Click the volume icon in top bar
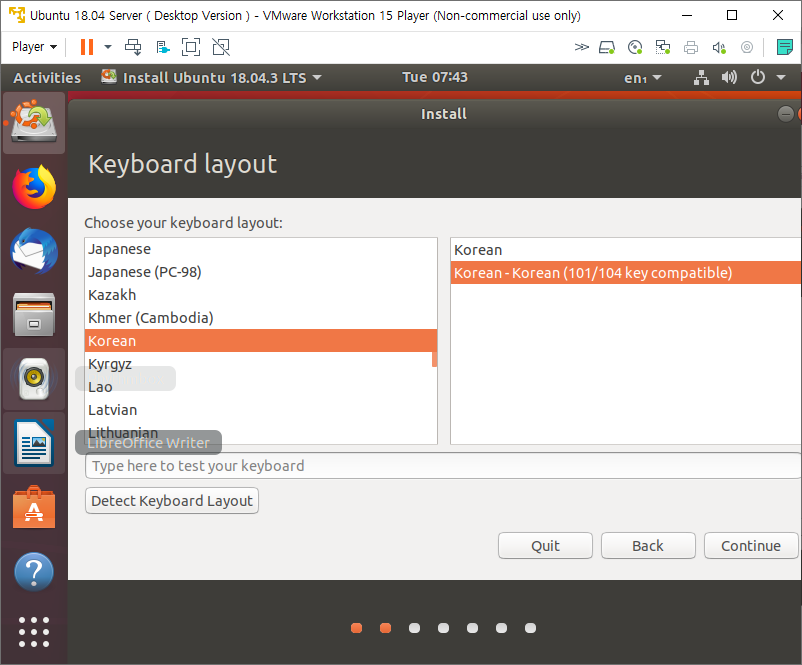The height and width of the screenshot is (665, 802). tap(729, 77)
